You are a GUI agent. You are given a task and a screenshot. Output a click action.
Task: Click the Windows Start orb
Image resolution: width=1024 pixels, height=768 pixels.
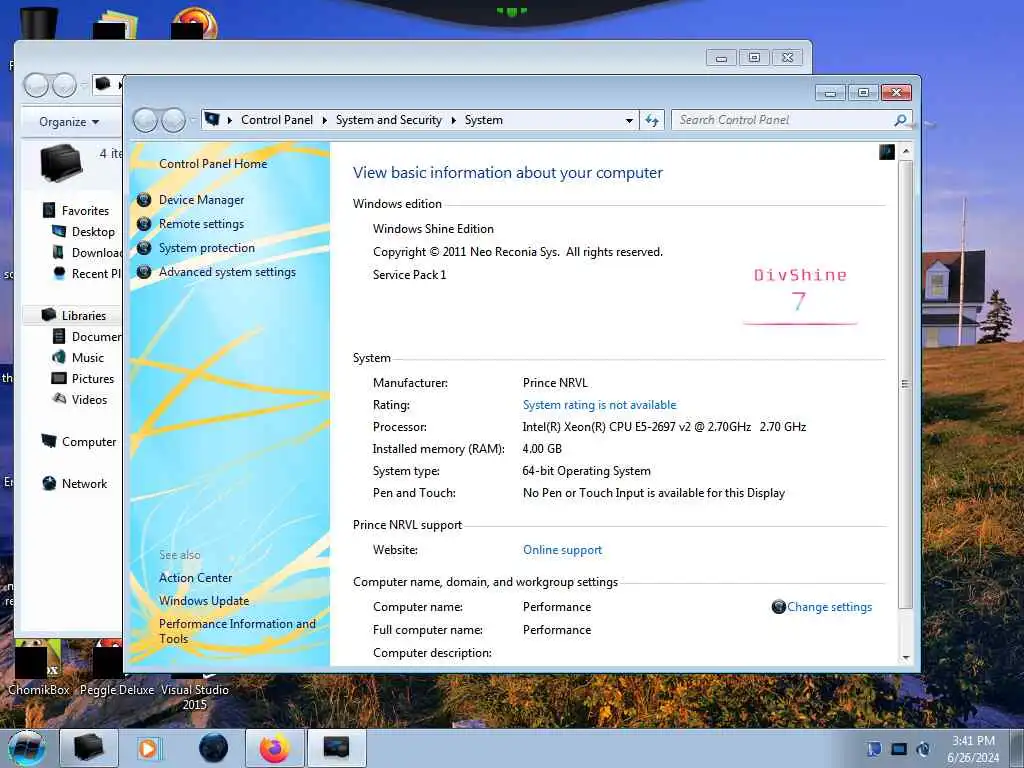click(26, 748)
